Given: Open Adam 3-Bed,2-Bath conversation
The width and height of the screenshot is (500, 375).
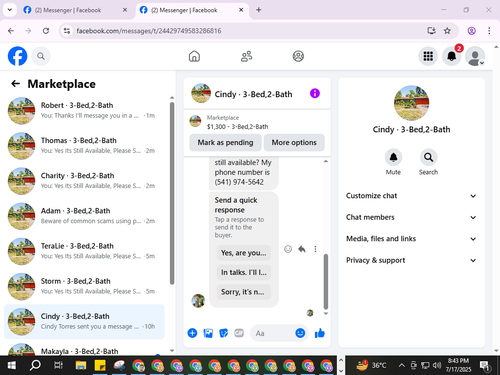Looking at the screenshot, I should point(84,216).
